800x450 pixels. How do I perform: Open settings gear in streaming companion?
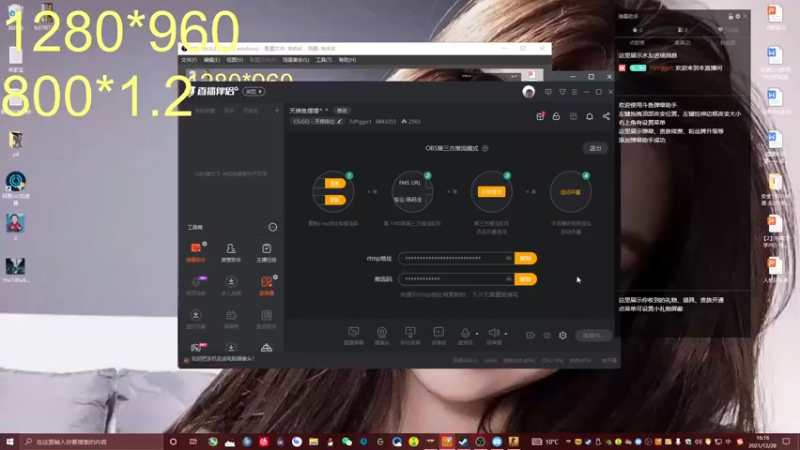coord(563,335)
